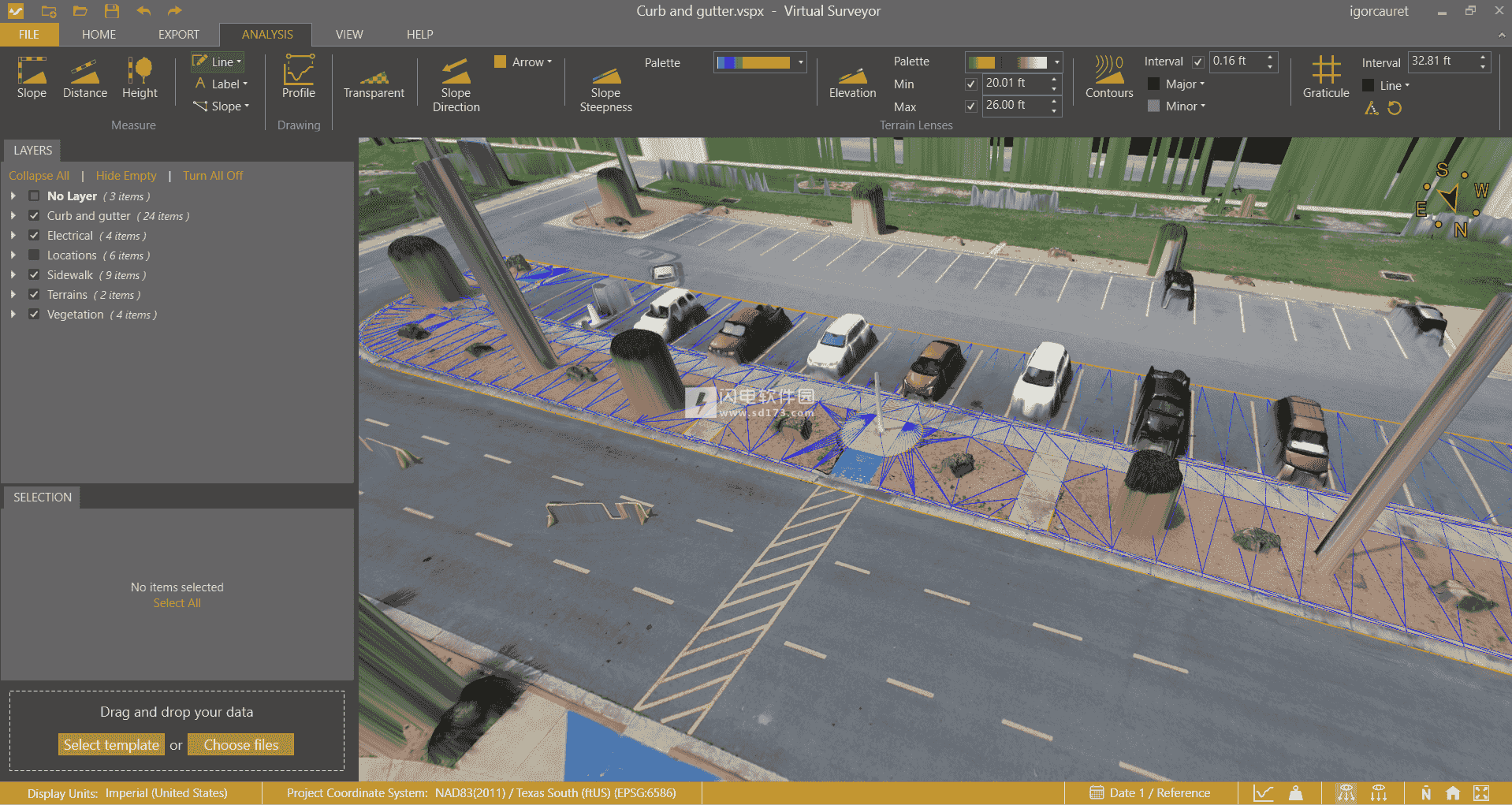Click the profile chart icon in status bar
The height and width of the screenshot is (805, 1512).
point(1263,793)
